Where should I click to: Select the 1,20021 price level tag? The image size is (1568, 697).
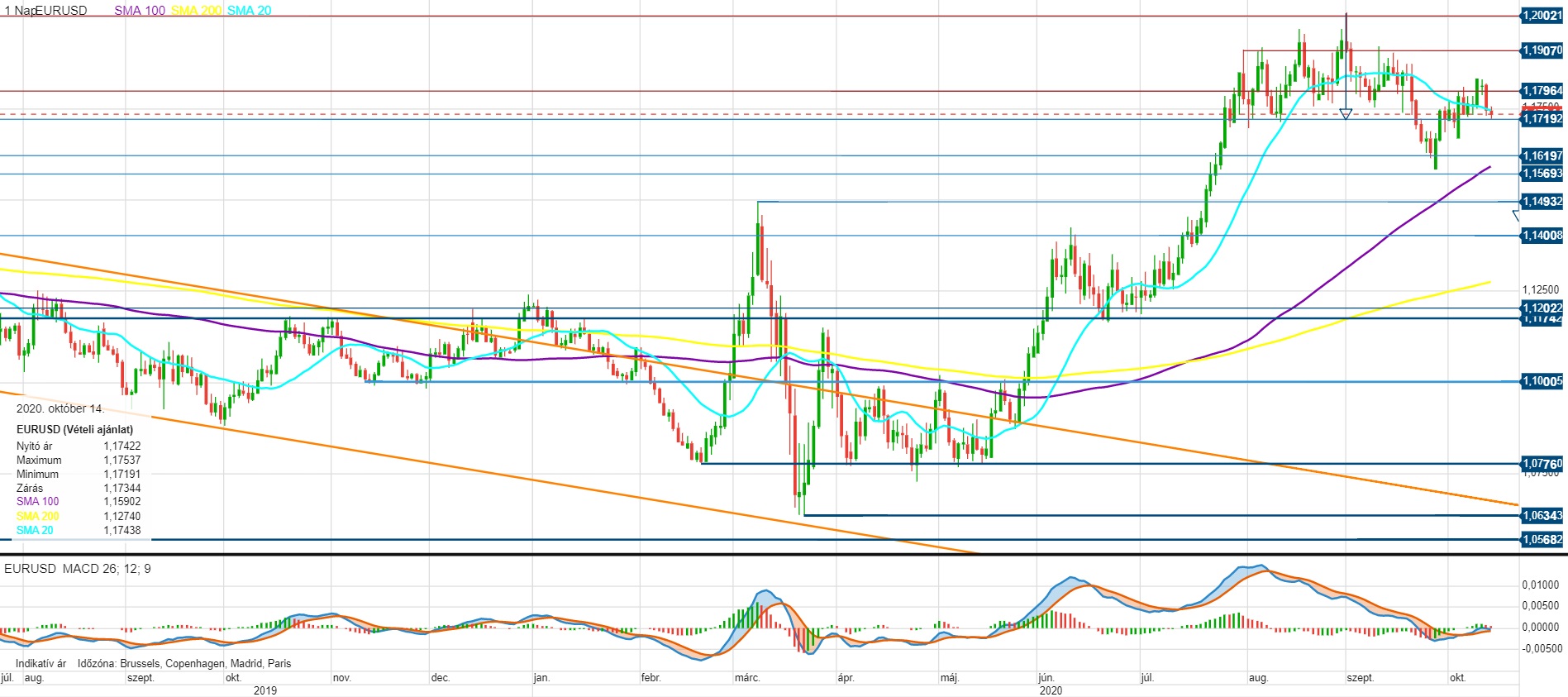pyautogui.click(x=1542, y=15)
